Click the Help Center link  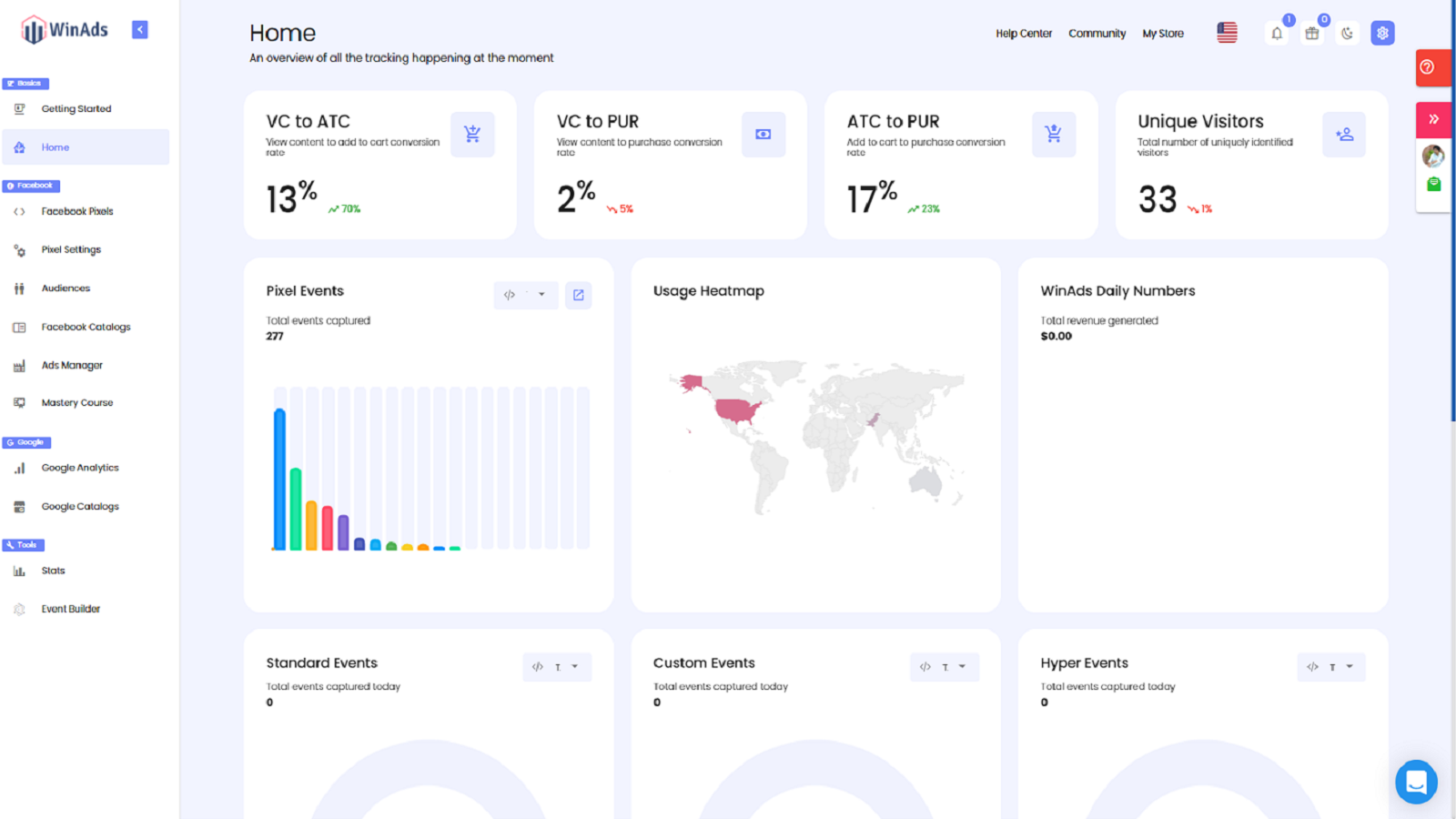pos(1023,34)
